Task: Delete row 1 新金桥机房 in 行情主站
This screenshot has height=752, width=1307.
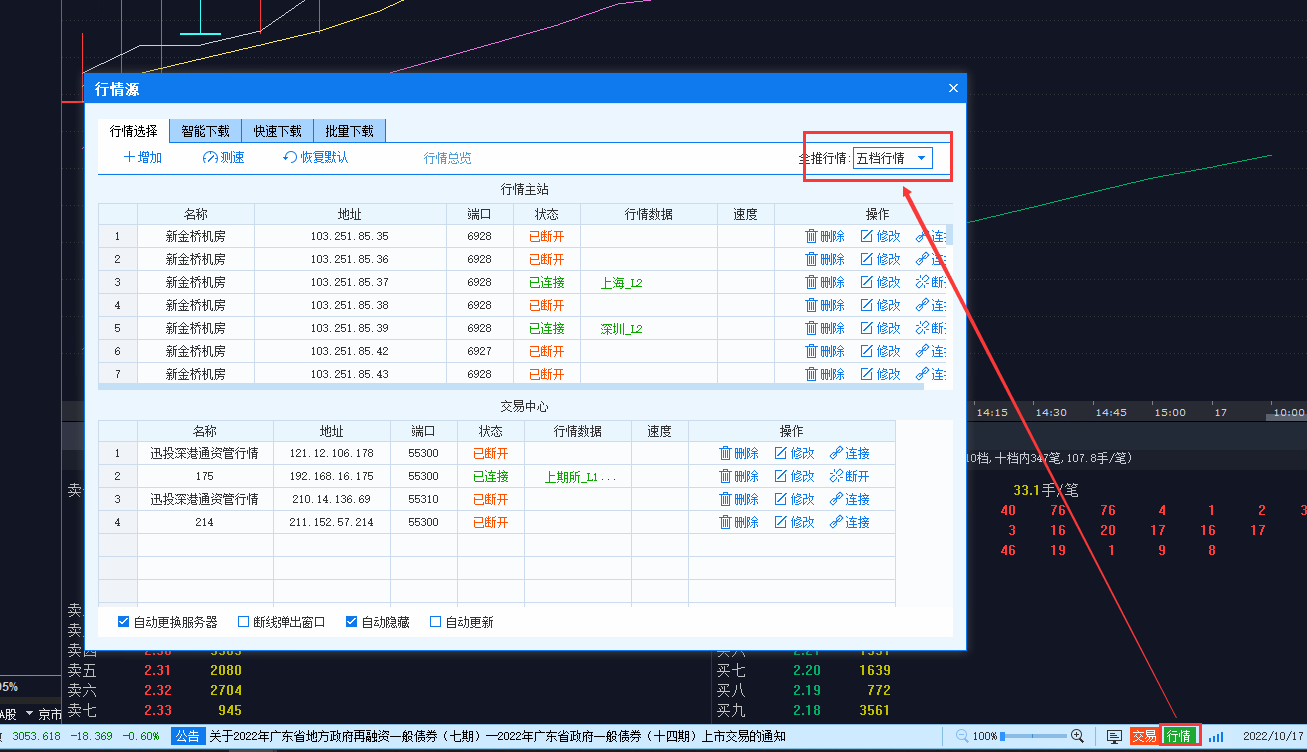Action: coord(824,237)
